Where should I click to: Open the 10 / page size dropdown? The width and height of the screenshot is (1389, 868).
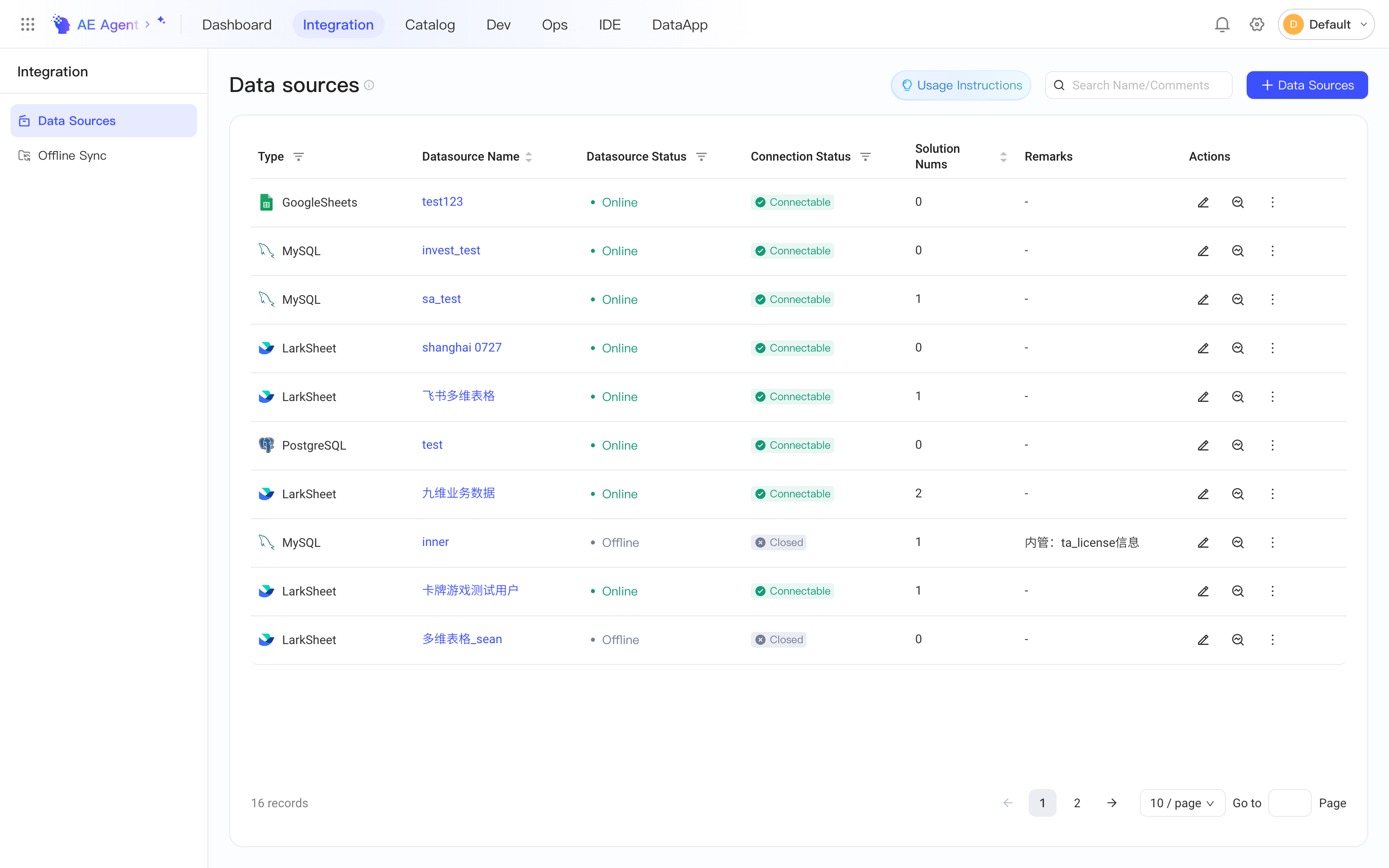point(1182,802)
